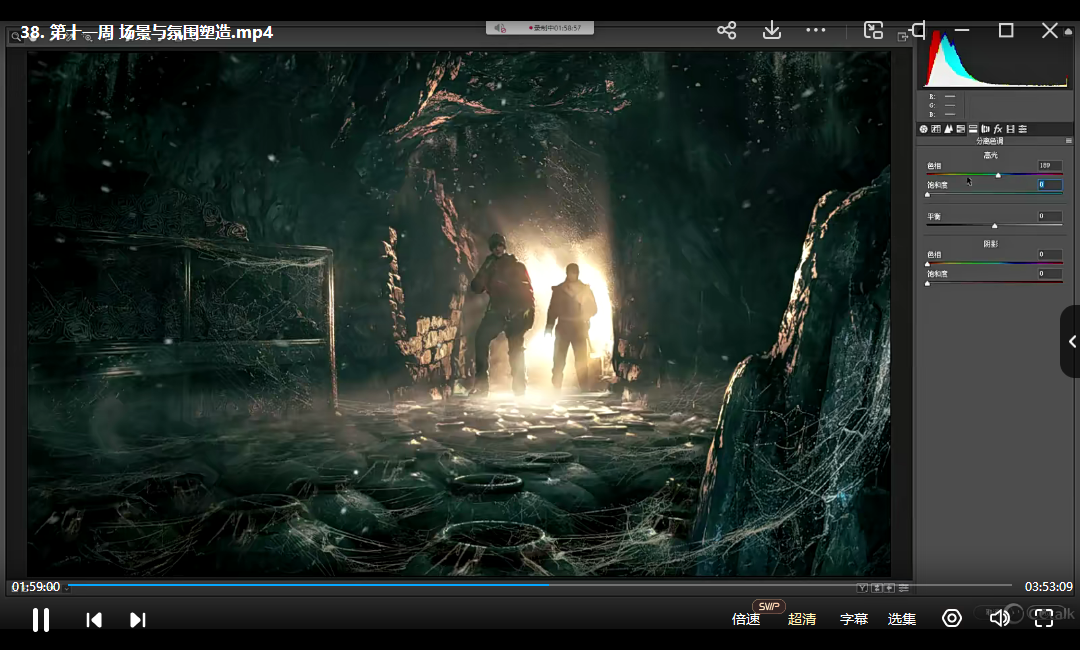Select the Basic panel icon in Camera Raw
The height and width of the screenshot is (650, 1080).
[x=924, y=129]
